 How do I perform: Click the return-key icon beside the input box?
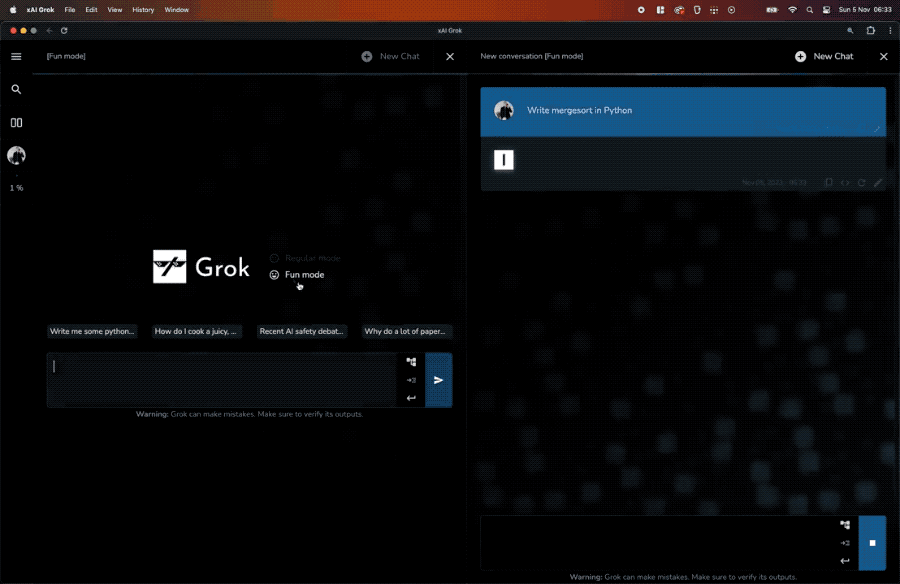pos(410,397)
